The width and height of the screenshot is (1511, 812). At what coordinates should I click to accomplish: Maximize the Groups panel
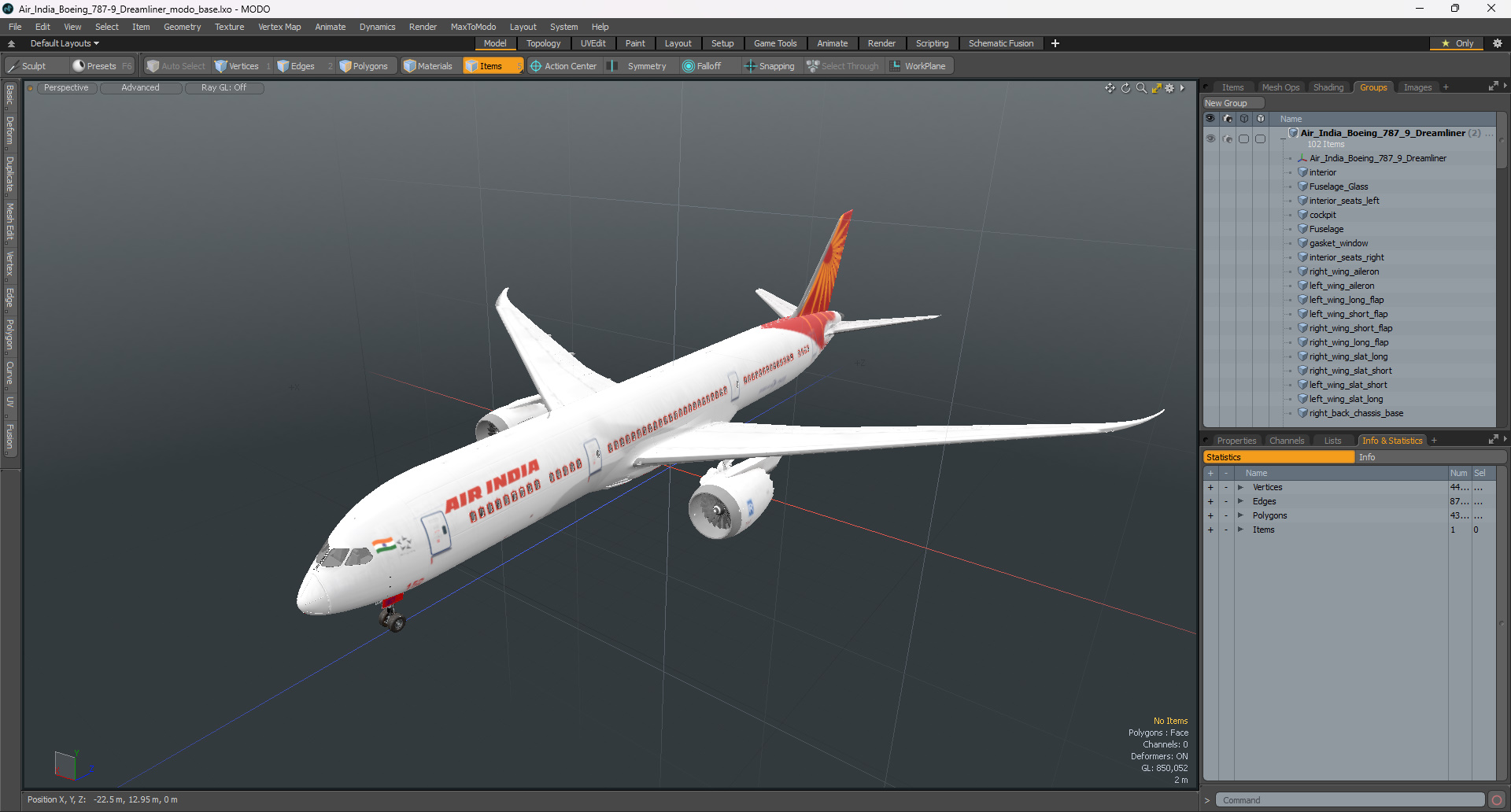coord(1493,87)
